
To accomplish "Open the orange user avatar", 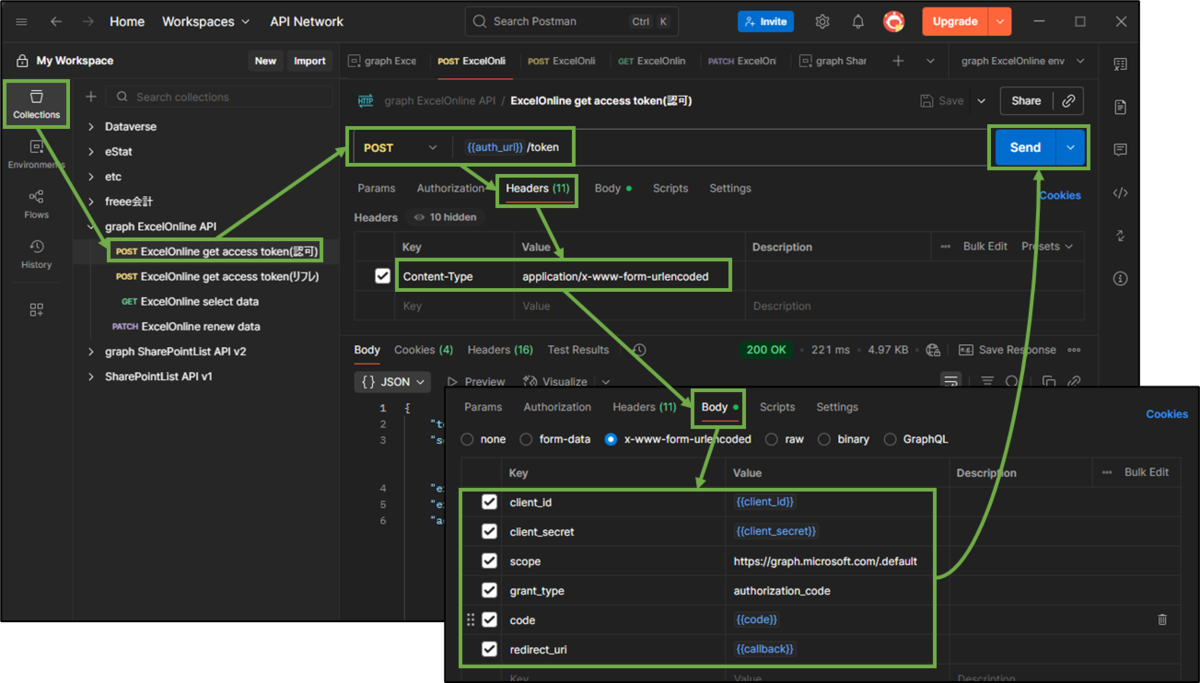I will click(x=893, y=21).
